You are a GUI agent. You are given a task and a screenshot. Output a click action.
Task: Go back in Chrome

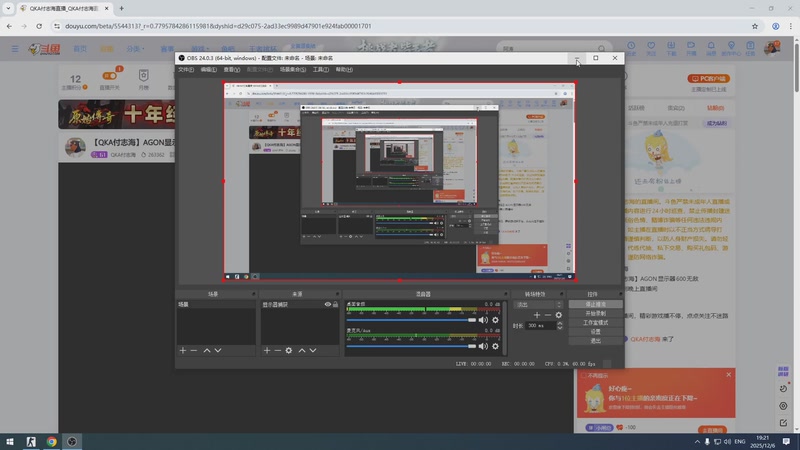9,26
